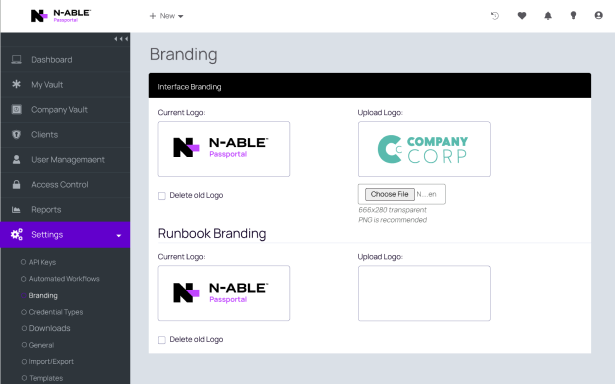Select the Settings menu item

65,235
